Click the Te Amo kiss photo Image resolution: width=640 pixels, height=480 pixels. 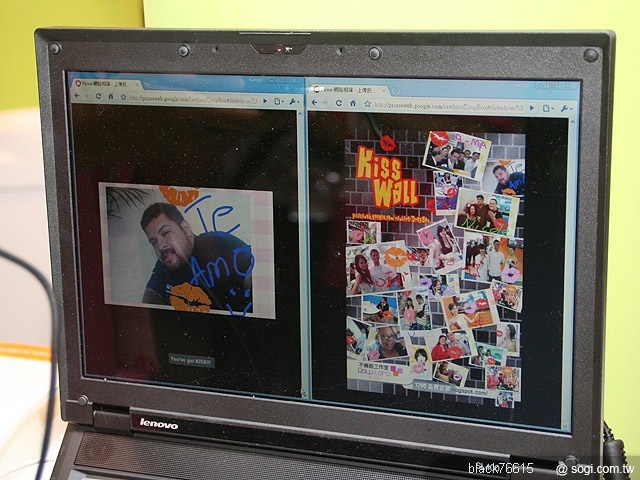(x=186, y=250)
